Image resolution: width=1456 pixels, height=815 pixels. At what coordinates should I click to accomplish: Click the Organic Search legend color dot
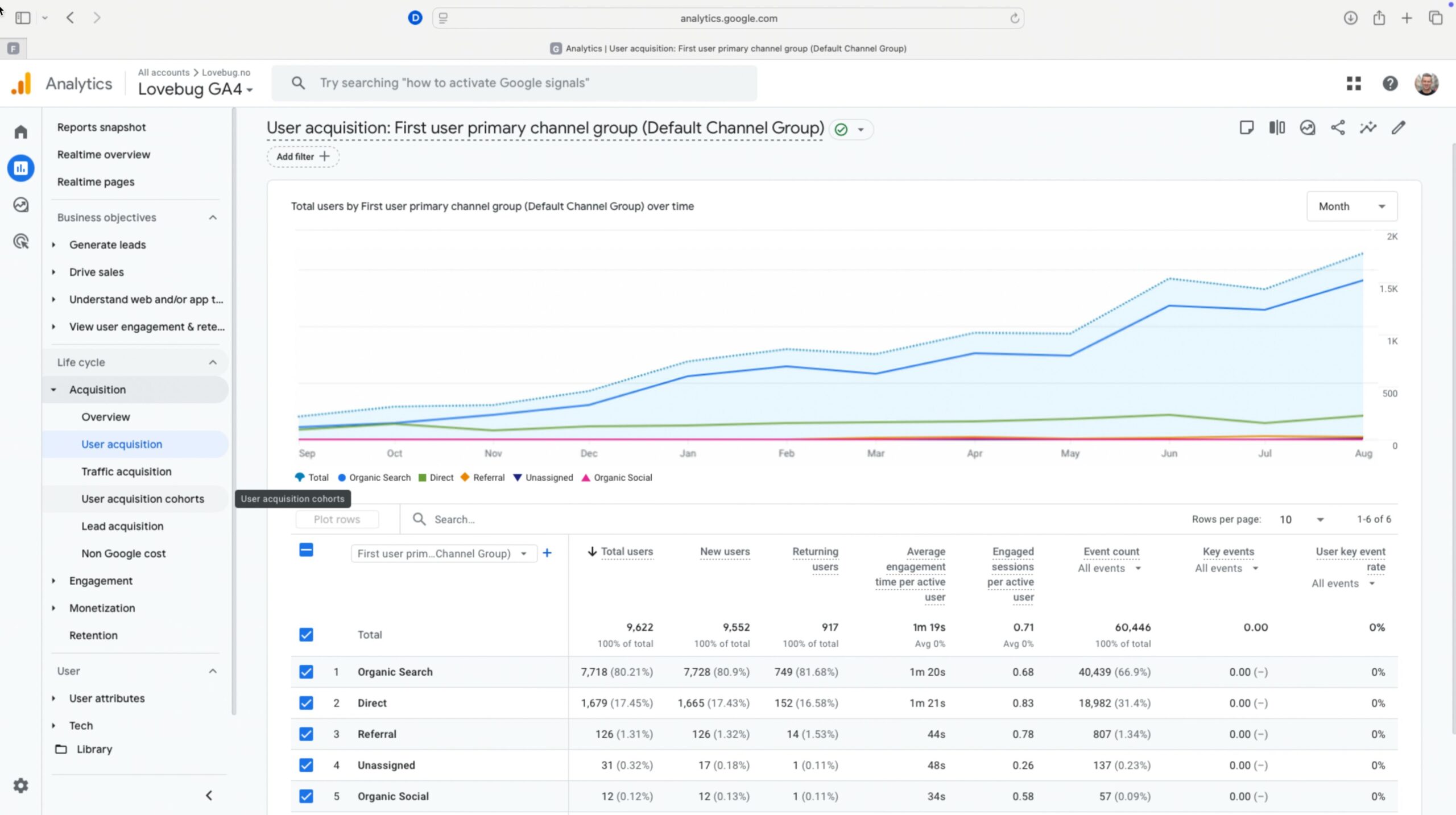click(342, 478)
